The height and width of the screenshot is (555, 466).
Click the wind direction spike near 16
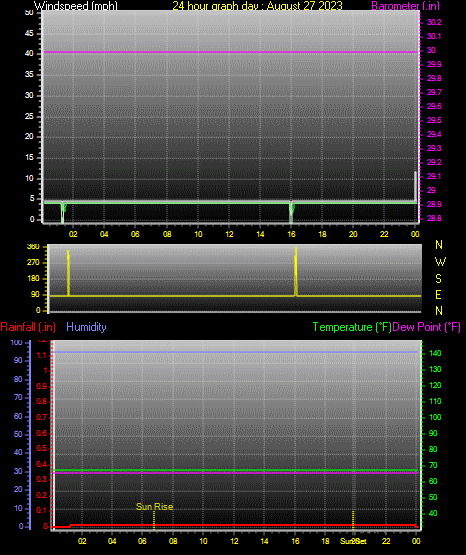tap(296, 272)
